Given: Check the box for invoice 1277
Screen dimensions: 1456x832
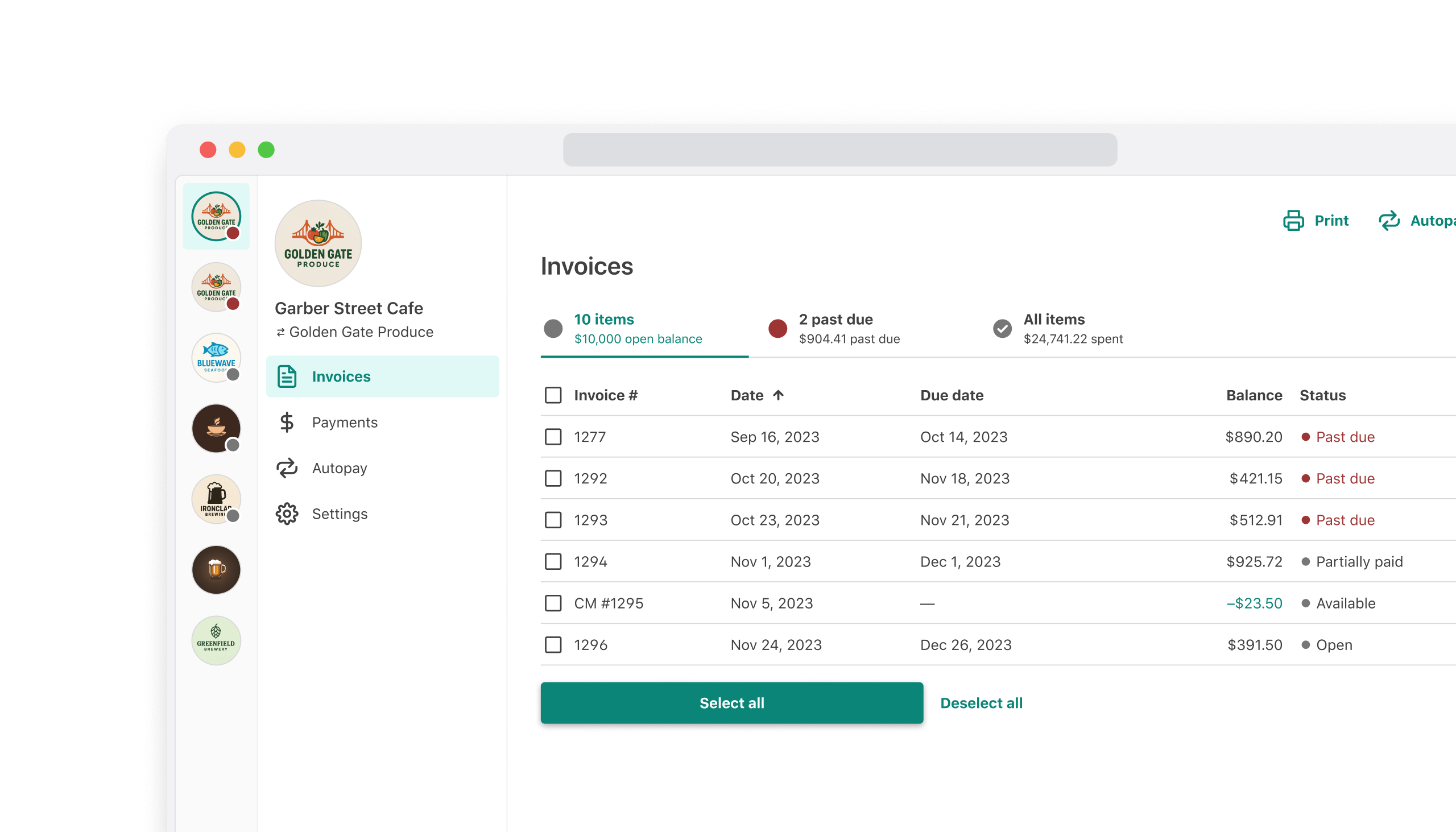Looking at the screenshot, I should tap(553, 437).
